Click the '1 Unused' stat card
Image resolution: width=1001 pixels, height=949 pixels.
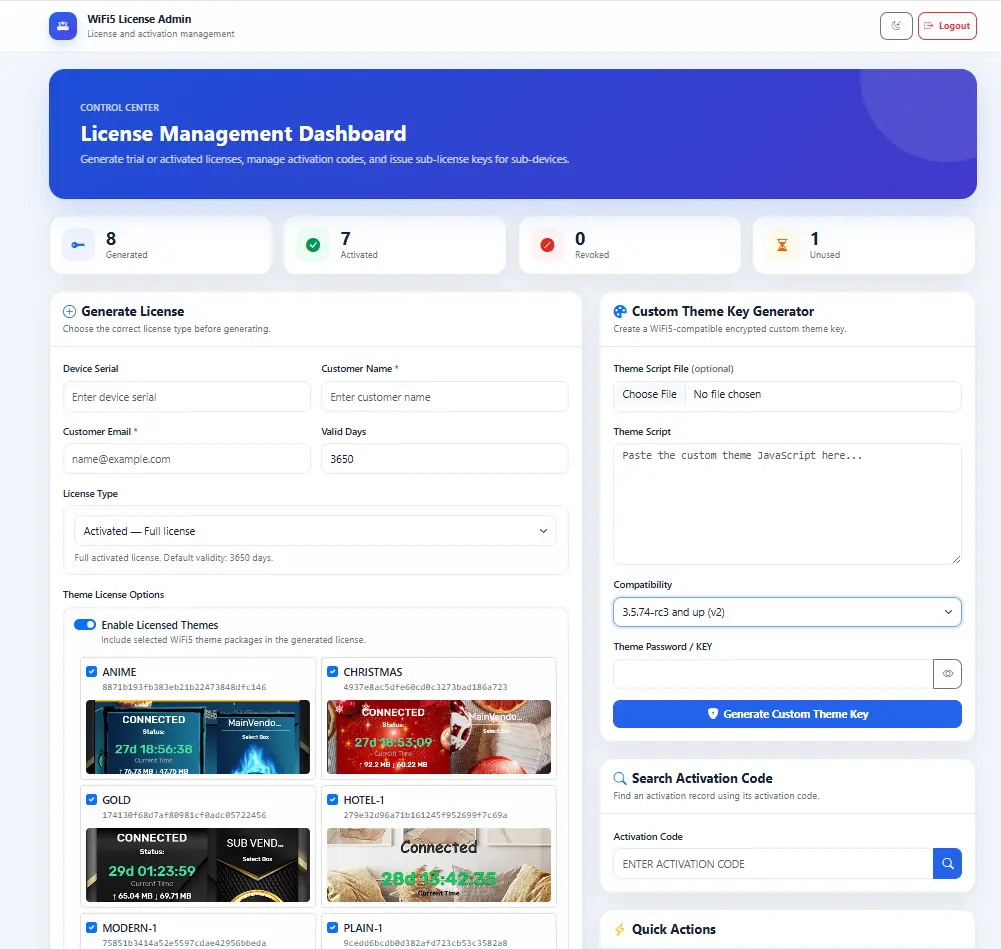864,245
